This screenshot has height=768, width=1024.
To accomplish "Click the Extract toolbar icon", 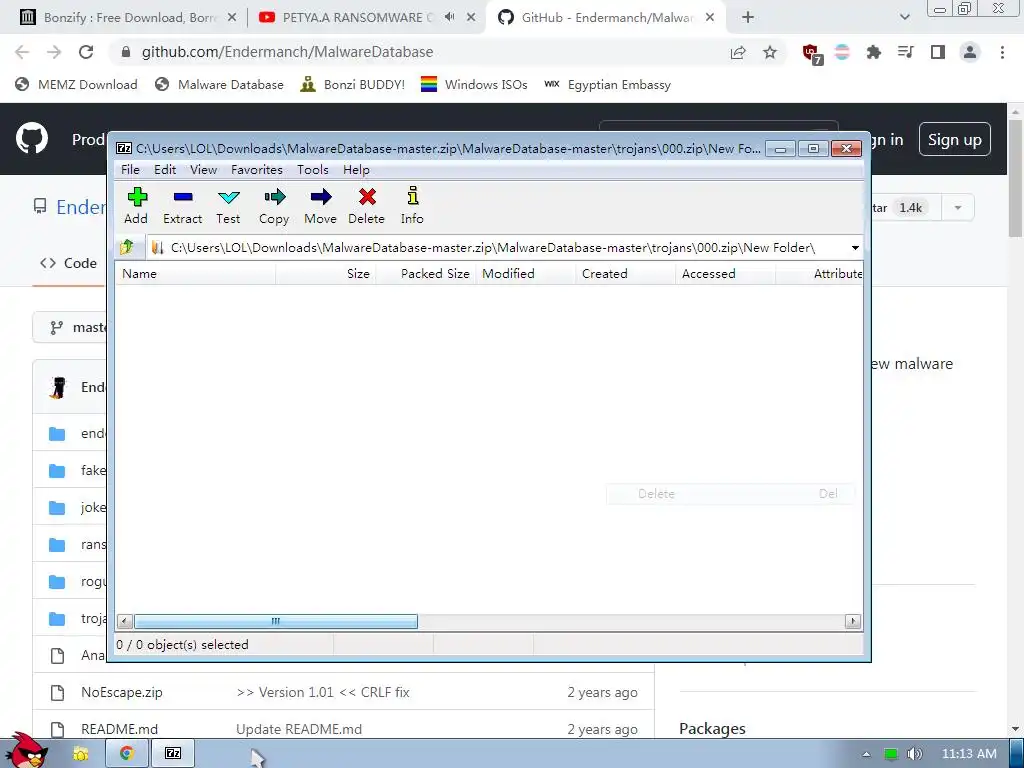I will [182, 206].
